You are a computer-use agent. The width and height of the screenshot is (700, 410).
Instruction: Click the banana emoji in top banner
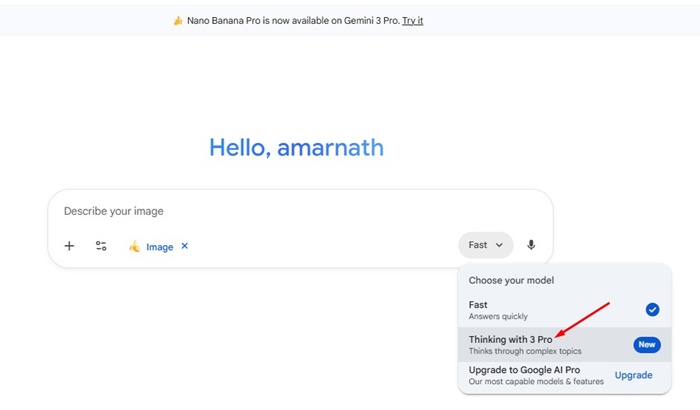(x=178, y=20)
